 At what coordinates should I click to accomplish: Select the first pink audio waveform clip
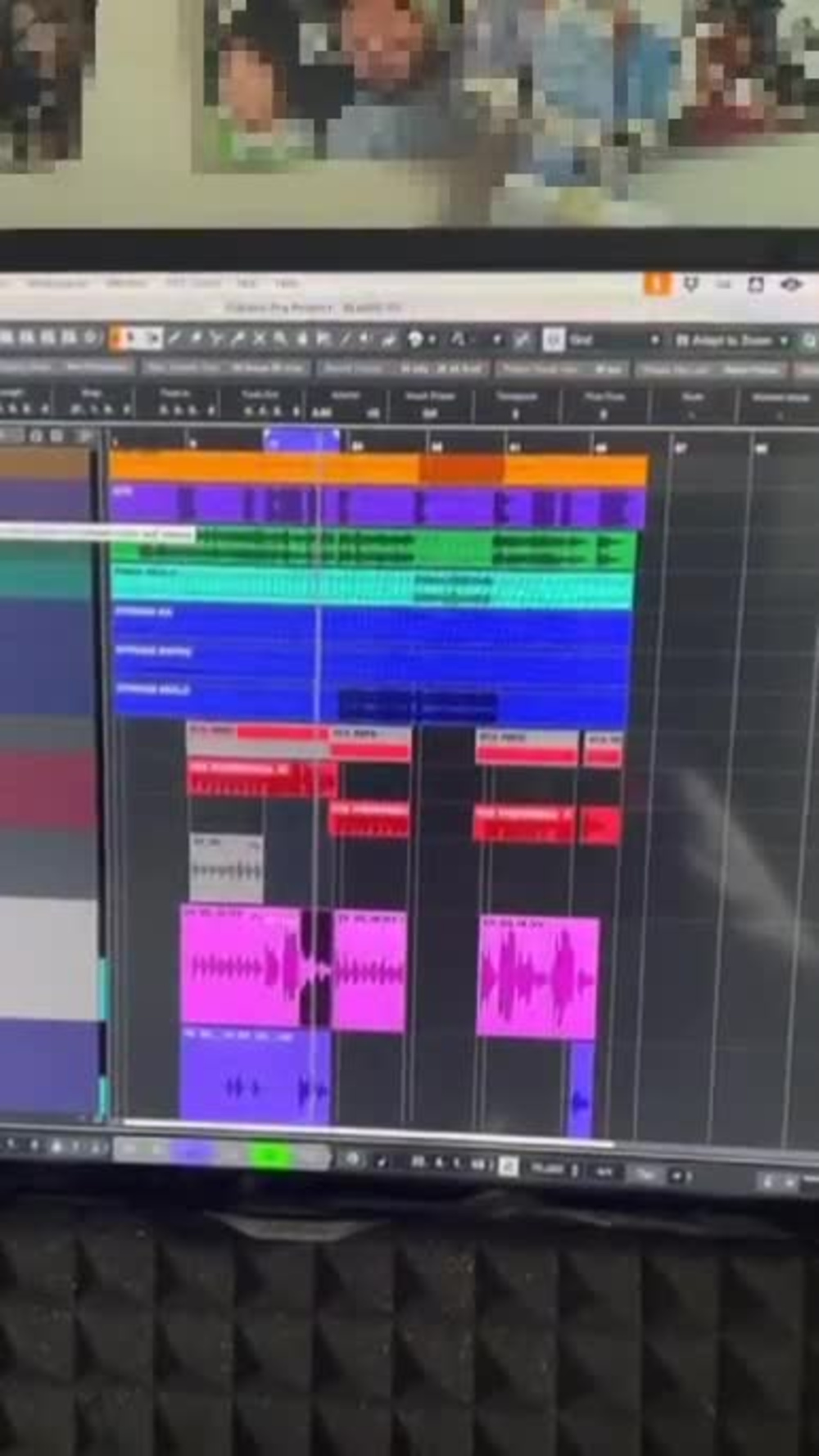point(242,967)
